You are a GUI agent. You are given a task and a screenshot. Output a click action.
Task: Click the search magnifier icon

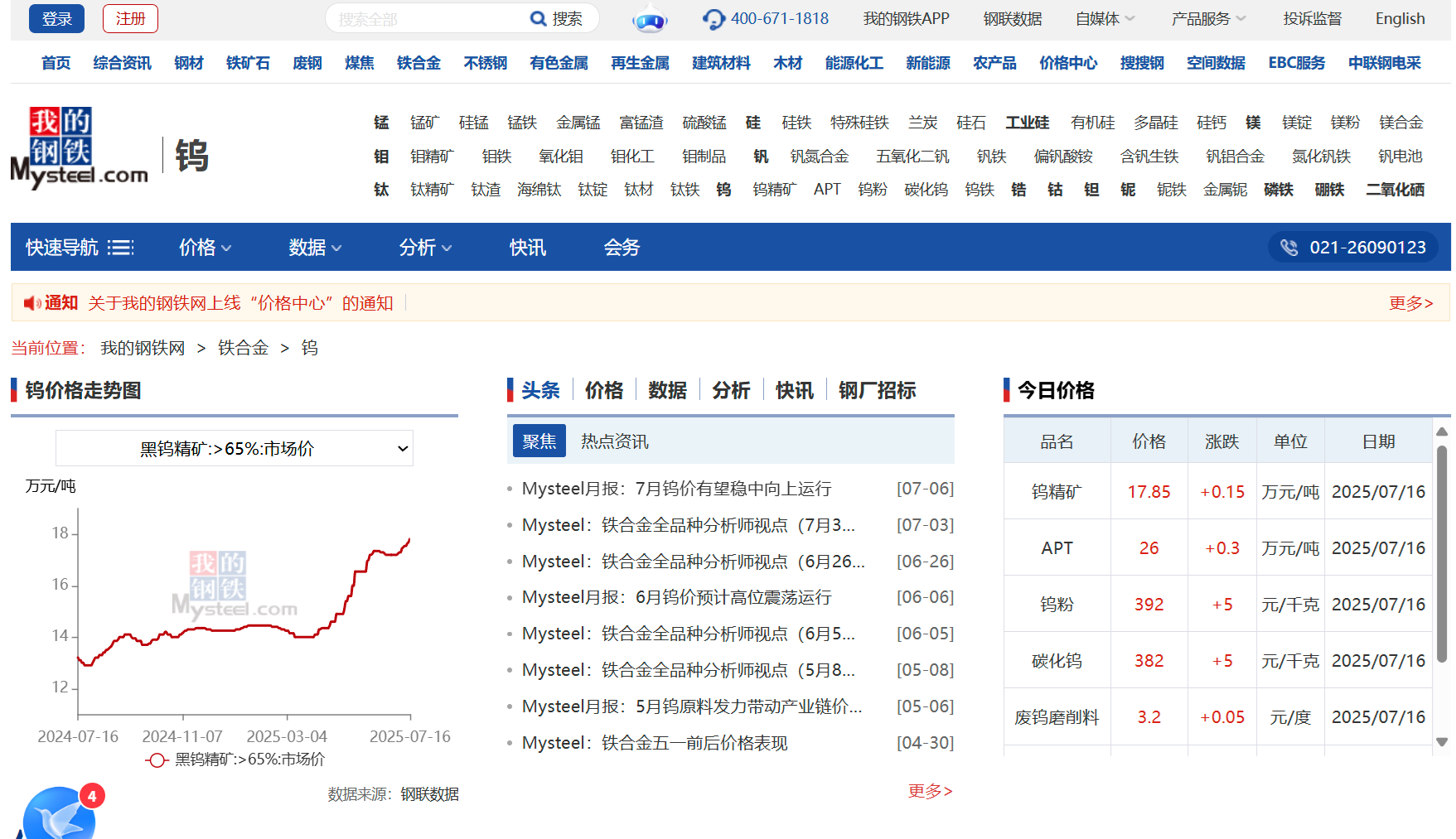click(538, 18)
